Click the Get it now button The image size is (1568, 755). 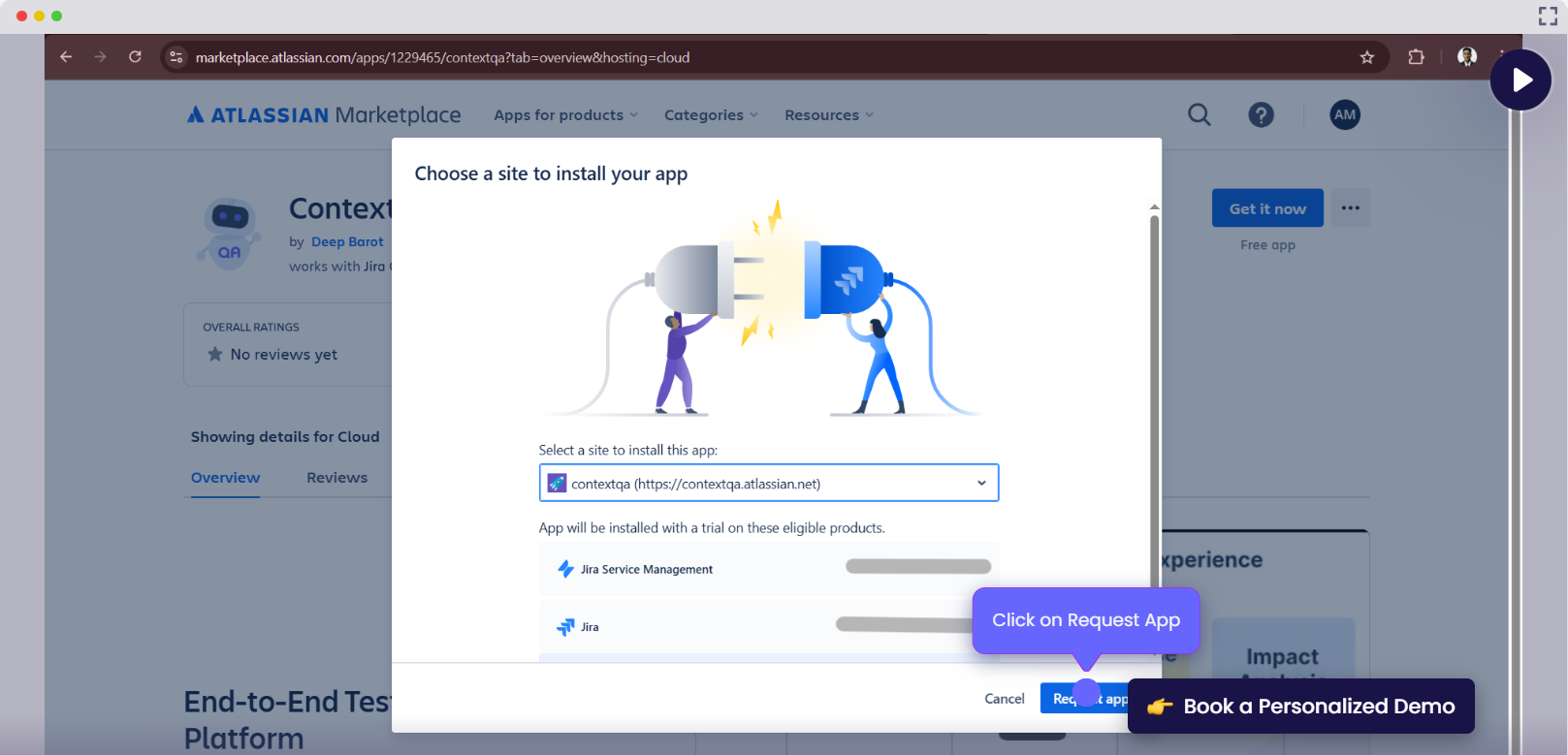[1266, 208]
